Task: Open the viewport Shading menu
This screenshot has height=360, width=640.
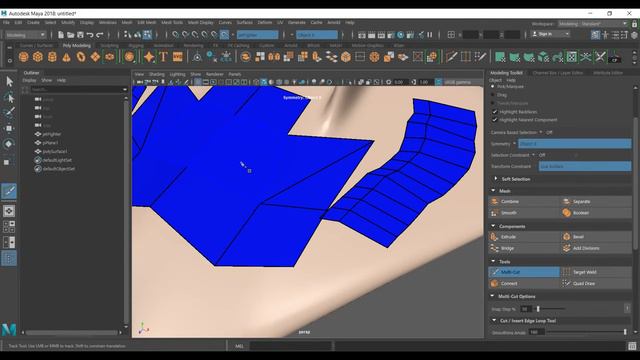Action: 156,74
